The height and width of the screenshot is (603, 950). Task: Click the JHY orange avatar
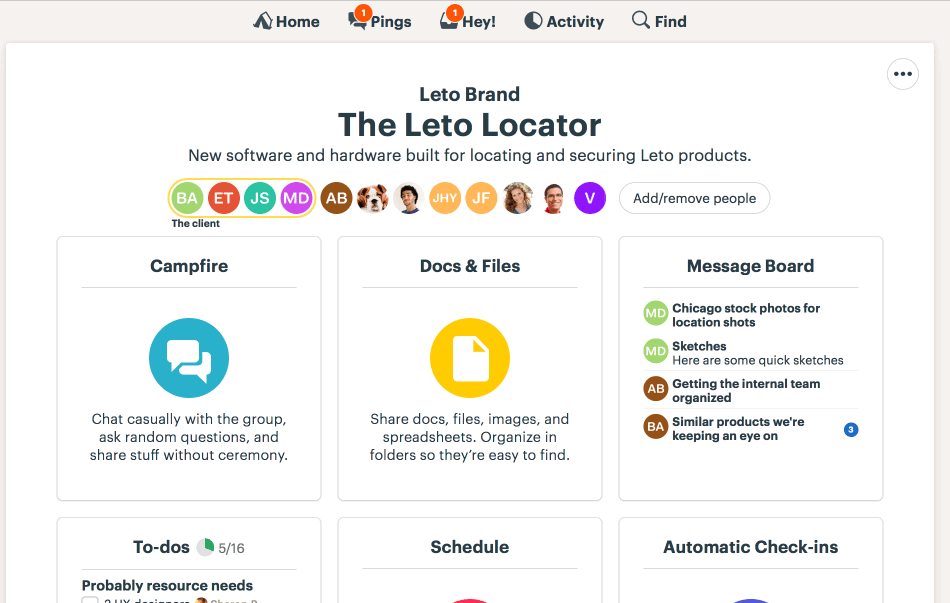point(445,198)
